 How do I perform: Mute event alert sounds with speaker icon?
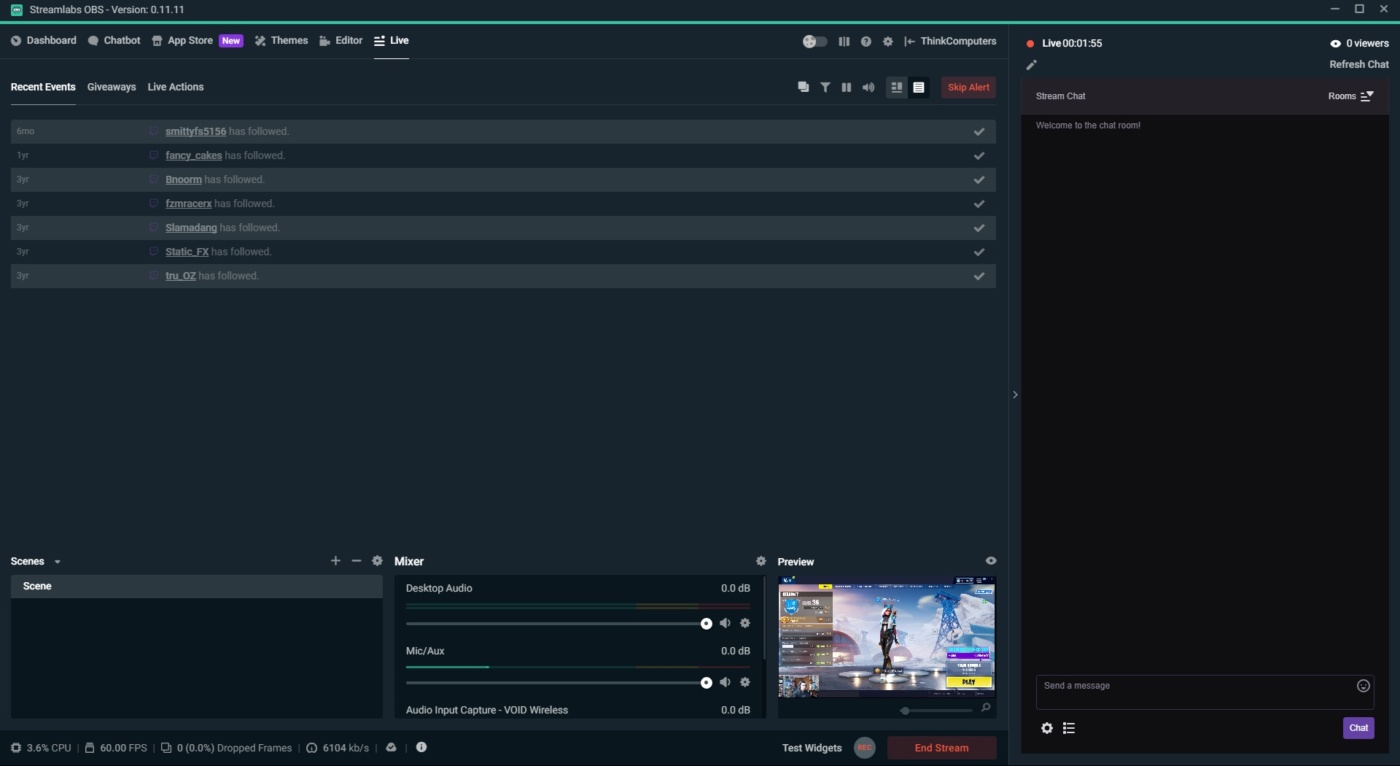click(868, 87)
